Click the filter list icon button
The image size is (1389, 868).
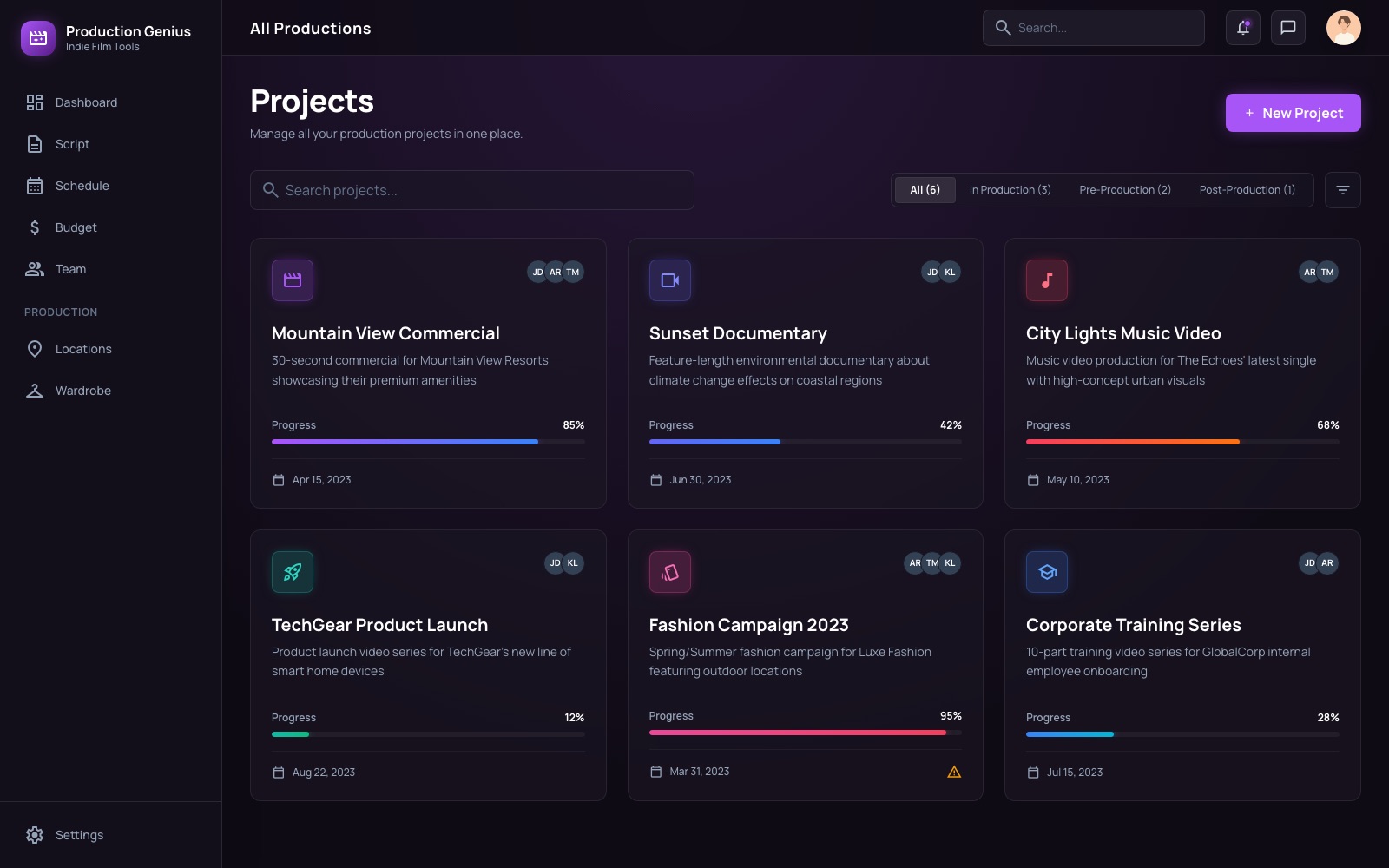pyautogui.click(x=1343, y=190)
